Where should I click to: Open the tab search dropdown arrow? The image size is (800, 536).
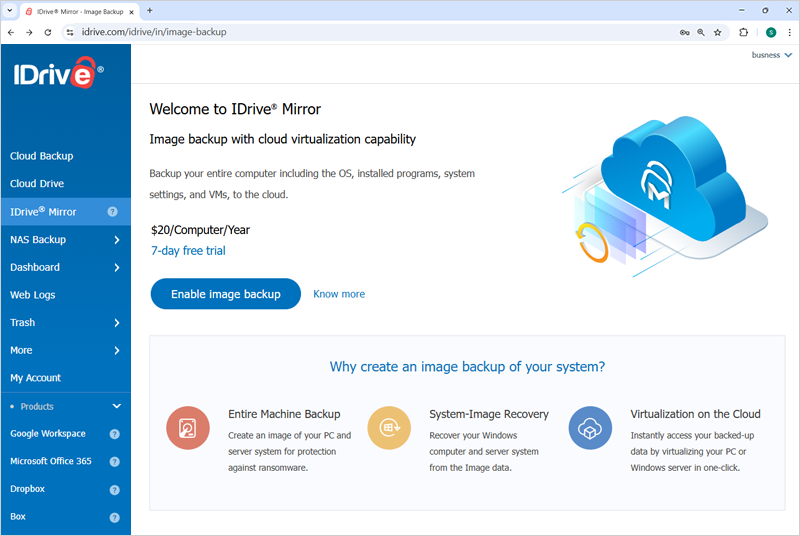(10, 10)
